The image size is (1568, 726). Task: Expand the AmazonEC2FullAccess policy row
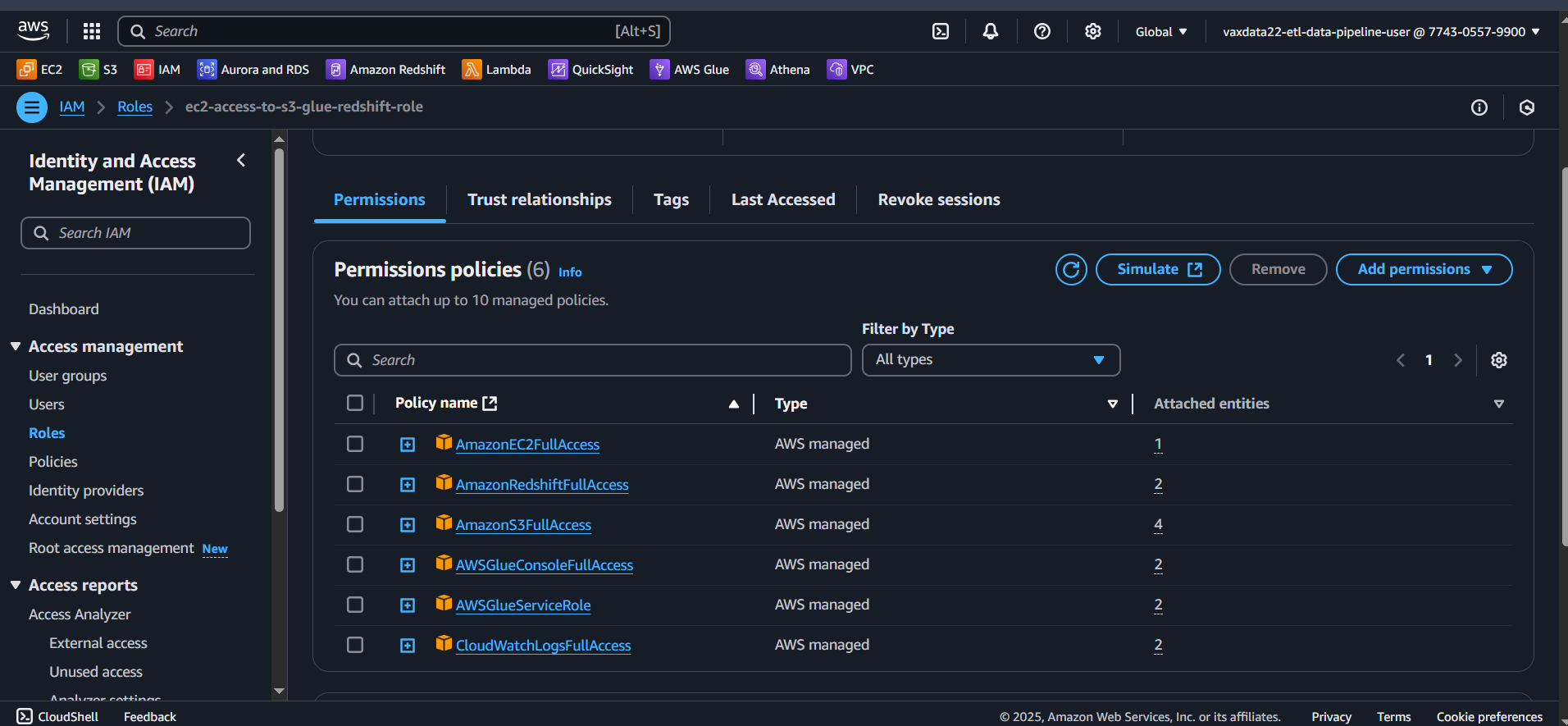[x=408, y=445]
